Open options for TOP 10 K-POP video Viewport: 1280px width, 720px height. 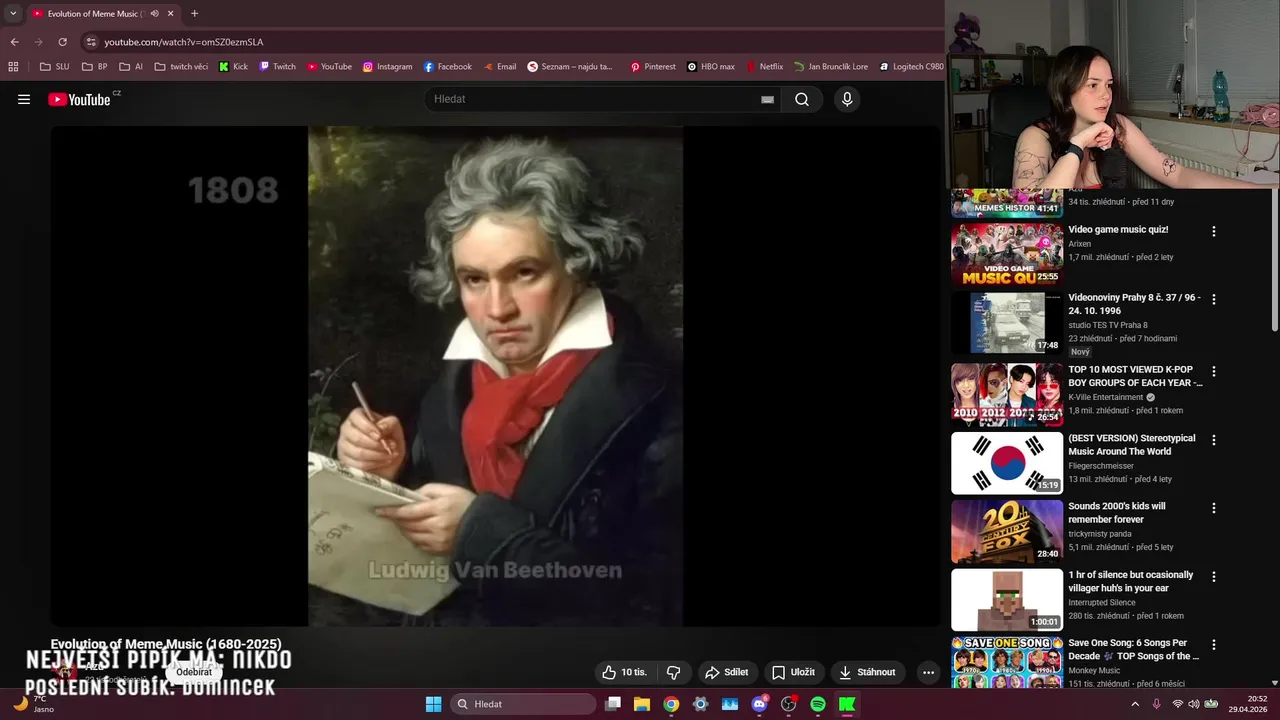(x=1214, y=371)
